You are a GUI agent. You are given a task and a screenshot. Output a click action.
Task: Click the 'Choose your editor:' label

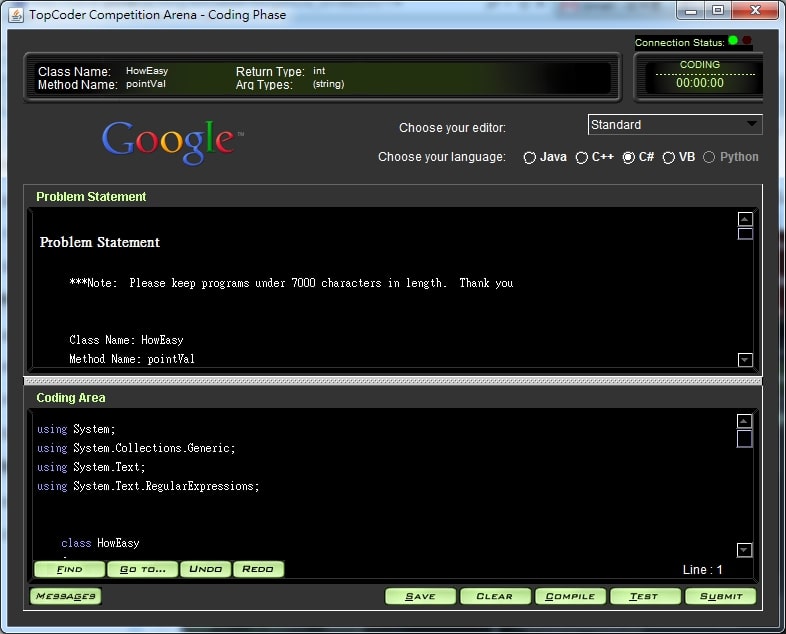point(452,128)
